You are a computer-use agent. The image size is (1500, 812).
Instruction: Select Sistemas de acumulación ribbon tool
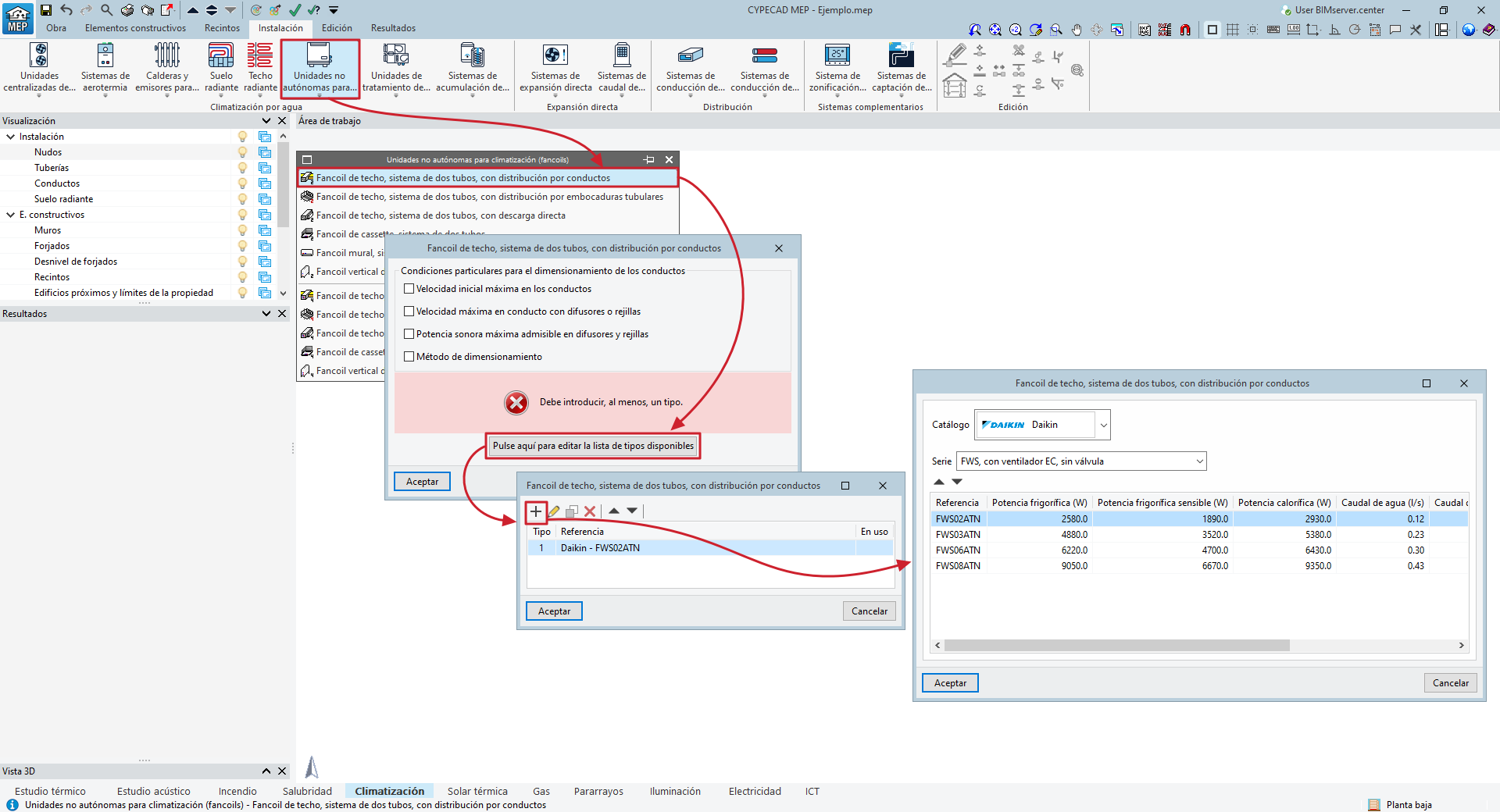472,68
